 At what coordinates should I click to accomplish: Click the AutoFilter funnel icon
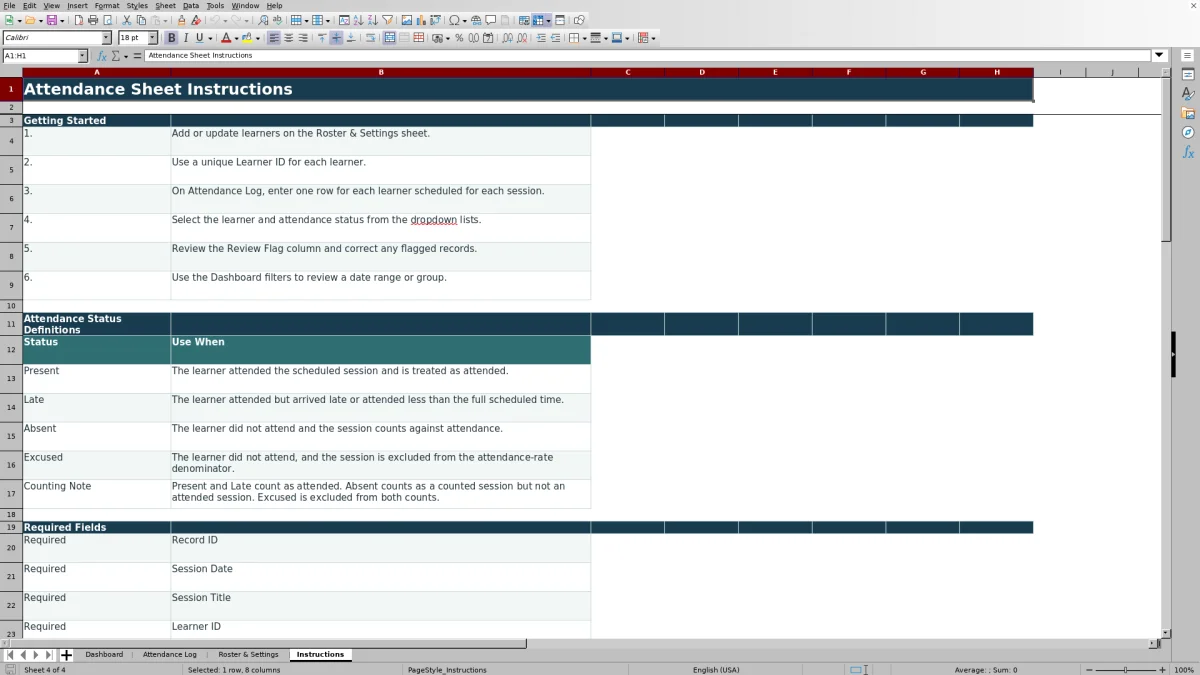point(387,20)
